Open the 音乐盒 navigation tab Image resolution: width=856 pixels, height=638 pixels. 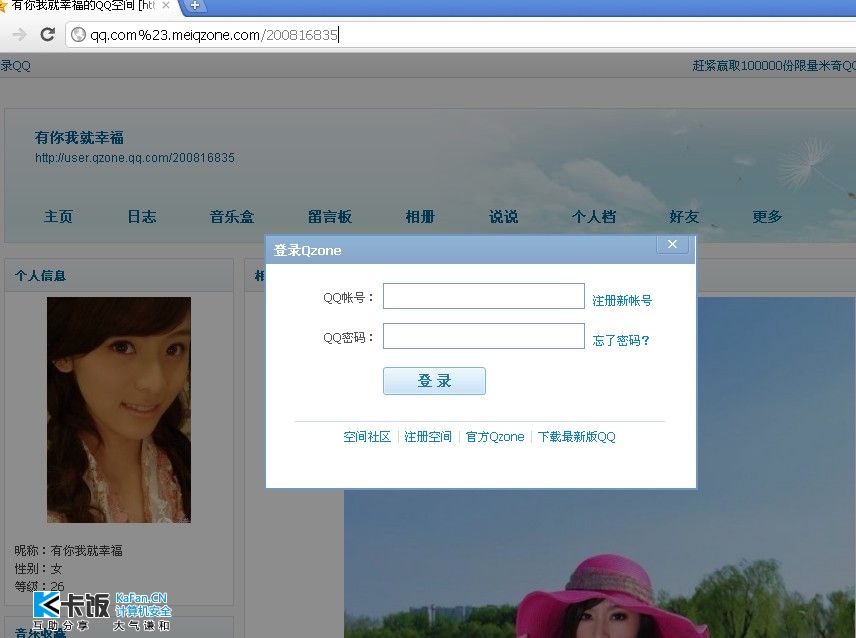(x=232, y=217)
